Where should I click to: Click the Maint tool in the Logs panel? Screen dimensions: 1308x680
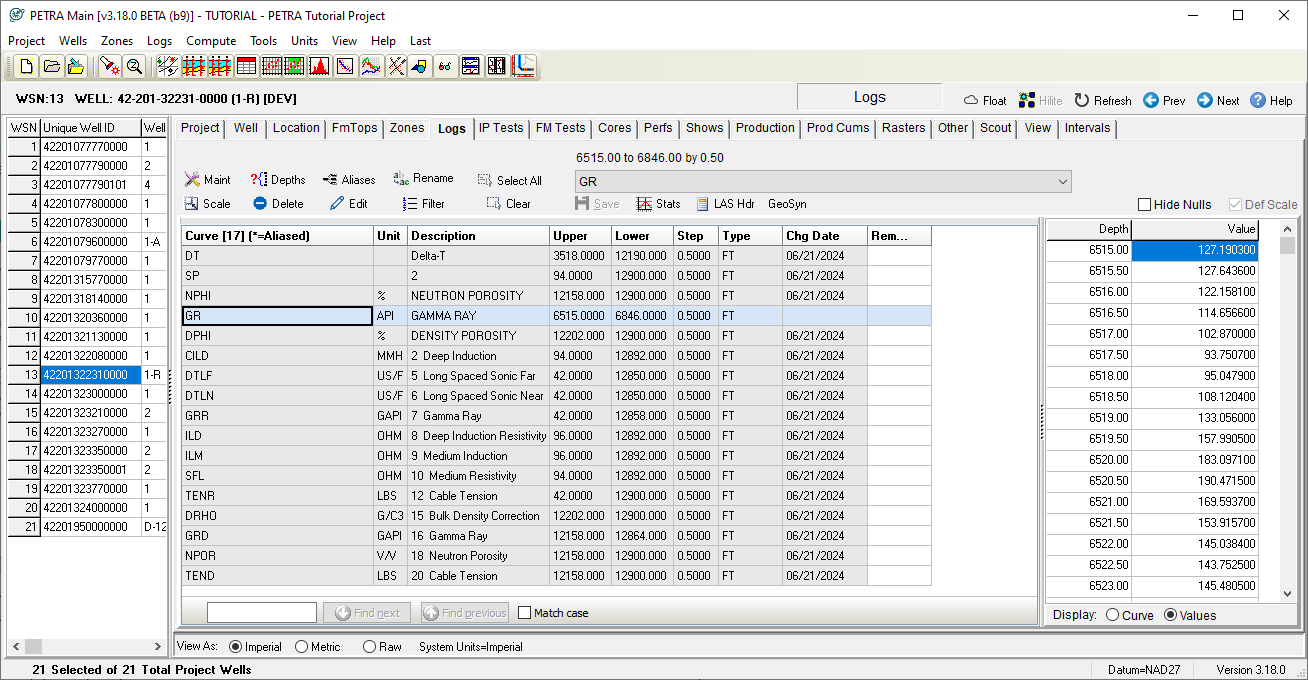coord(208,179)
